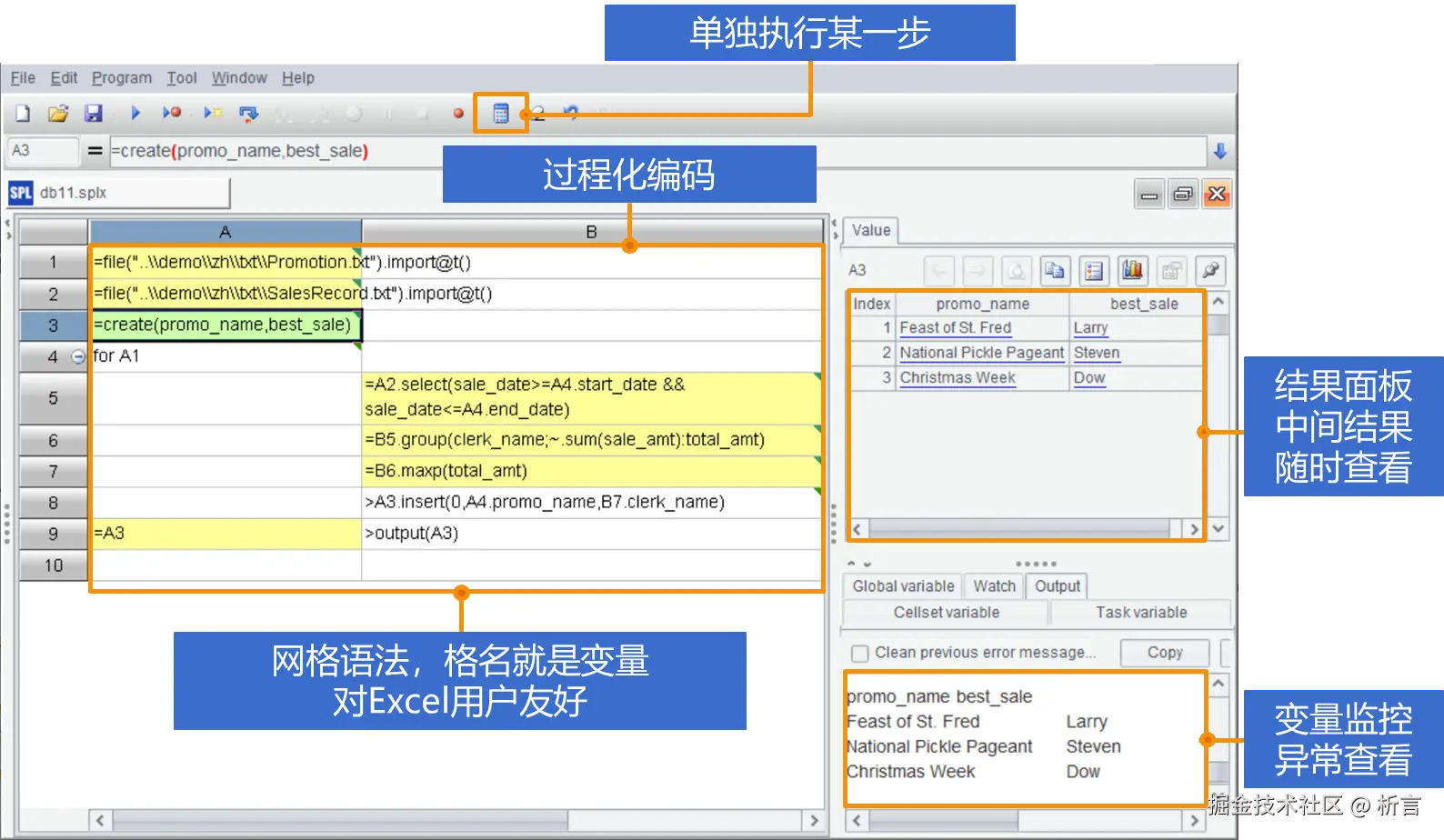Image resolution: width=1444 pixels, height=840 pixels.
Task: Toggle breakpoint with red dot icon
Action: [x=458, y=114]
